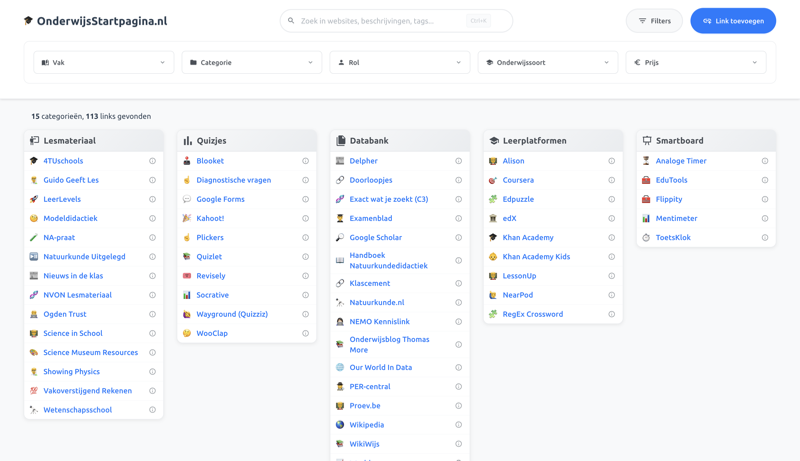The height and width of the screenshot is (461, 800).
Task: Open the WikiWijs link
Action: tap(364, 444)
